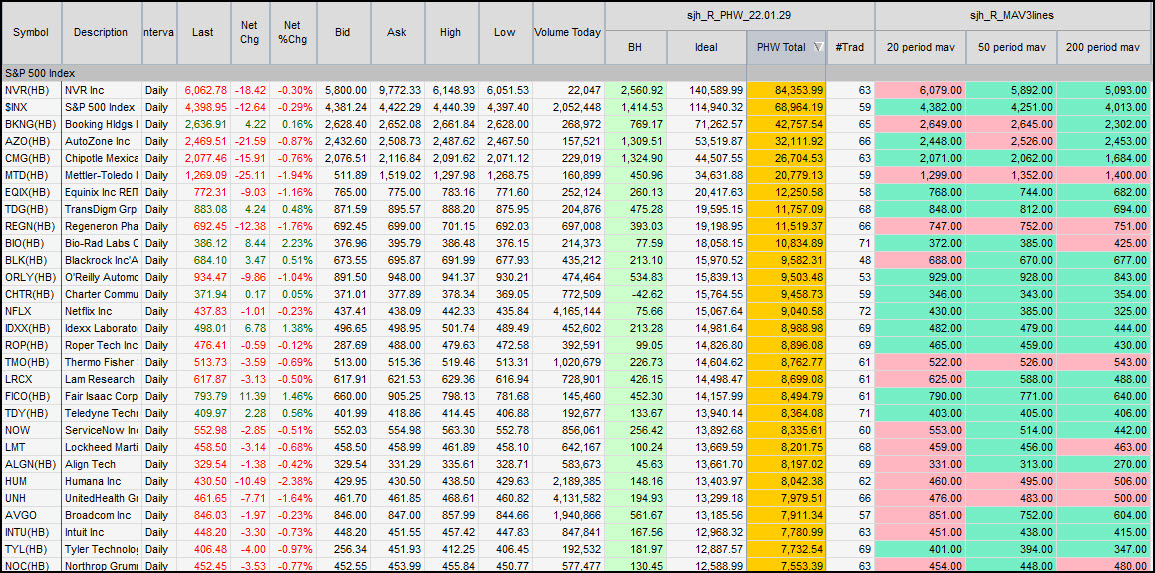Click the BH column header

tap(635, 47)
